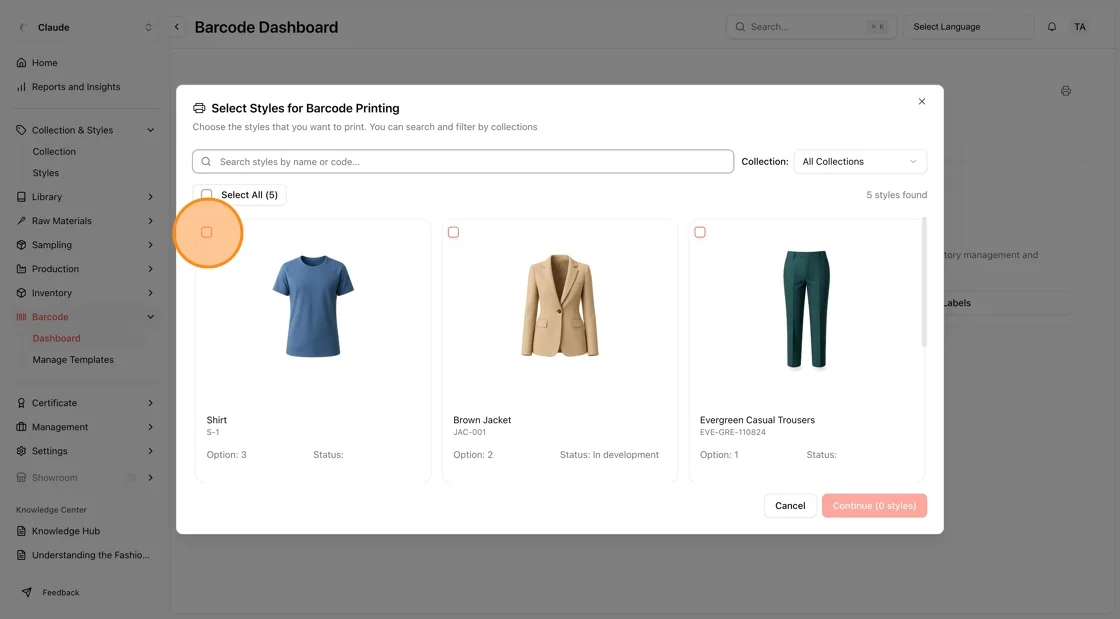This screenshot has height=619, width=1120.
Task: Open the Select Language dropdown
Action: tap(968, 27)
